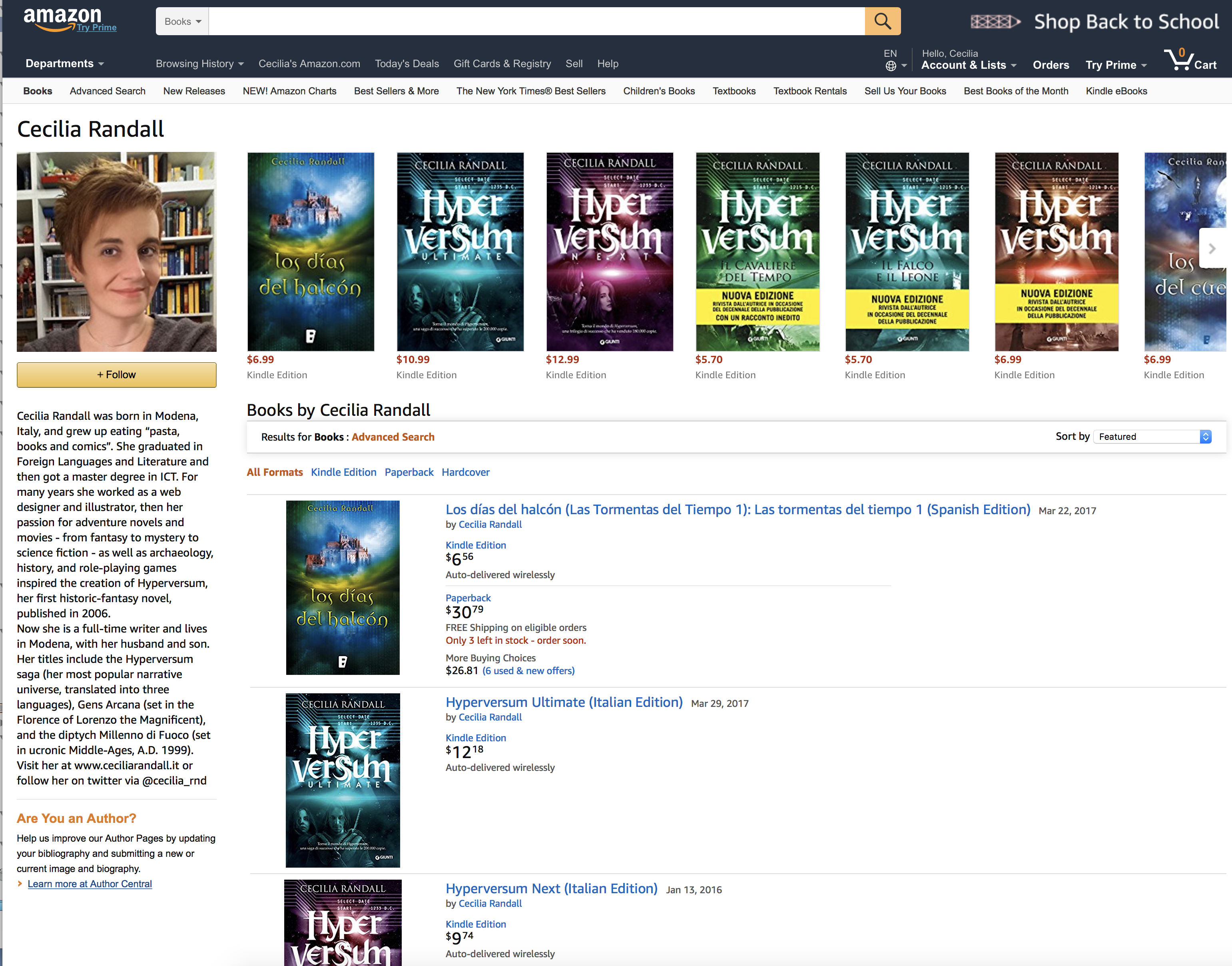Open Account & Lists dropdown

point(969,65)
